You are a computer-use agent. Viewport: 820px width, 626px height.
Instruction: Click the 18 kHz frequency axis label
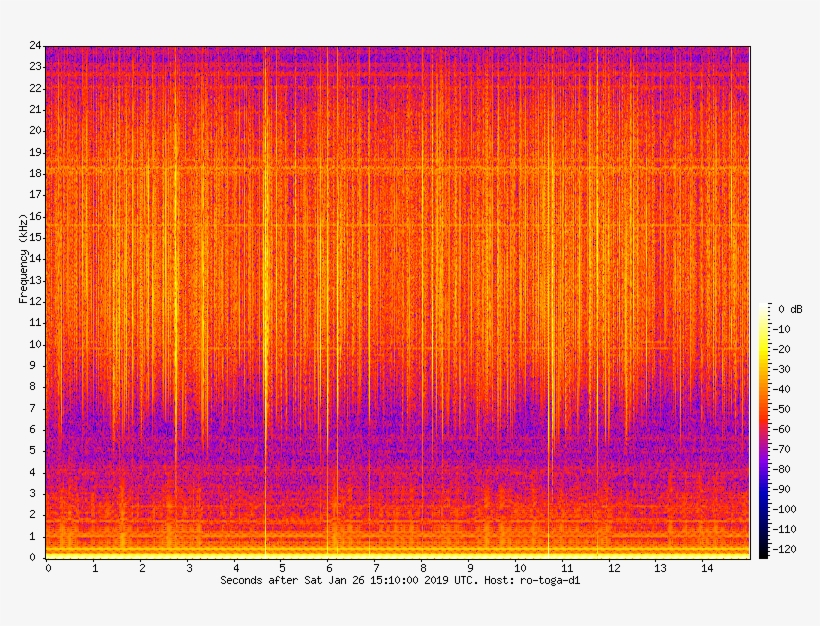tap(35, 173)
